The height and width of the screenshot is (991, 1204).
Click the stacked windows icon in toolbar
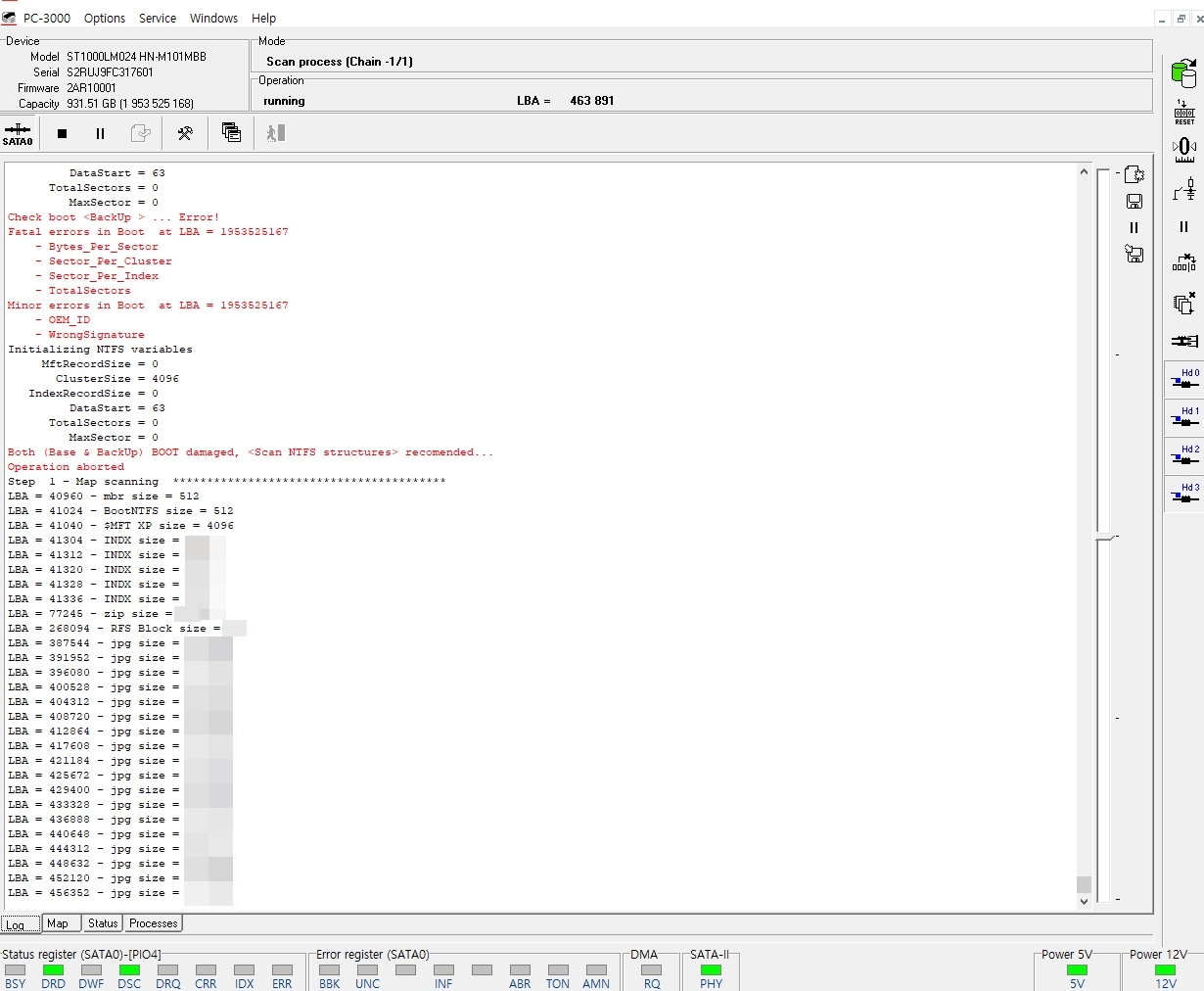[232, 133]
